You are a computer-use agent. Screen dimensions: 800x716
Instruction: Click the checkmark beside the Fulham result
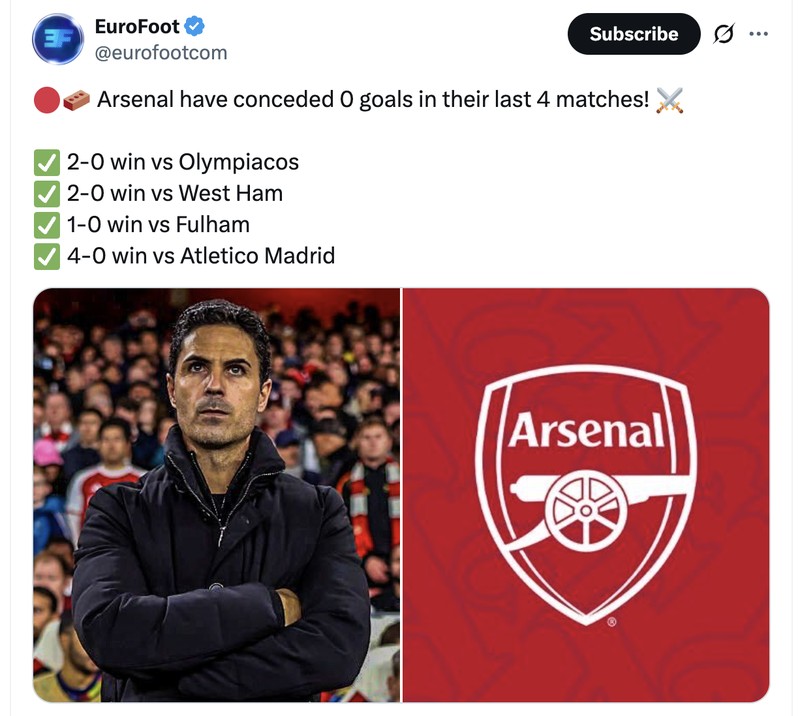pos(44,224)
